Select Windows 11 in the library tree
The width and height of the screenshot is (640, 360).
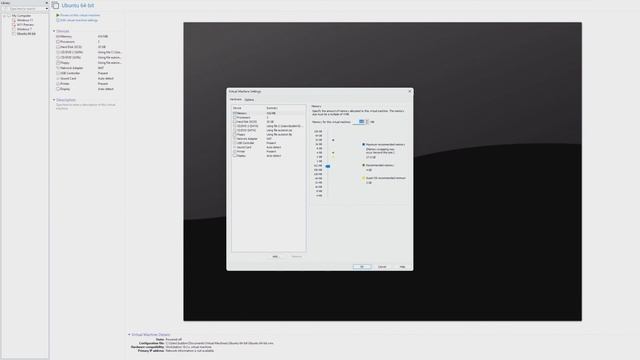[25, 20]
